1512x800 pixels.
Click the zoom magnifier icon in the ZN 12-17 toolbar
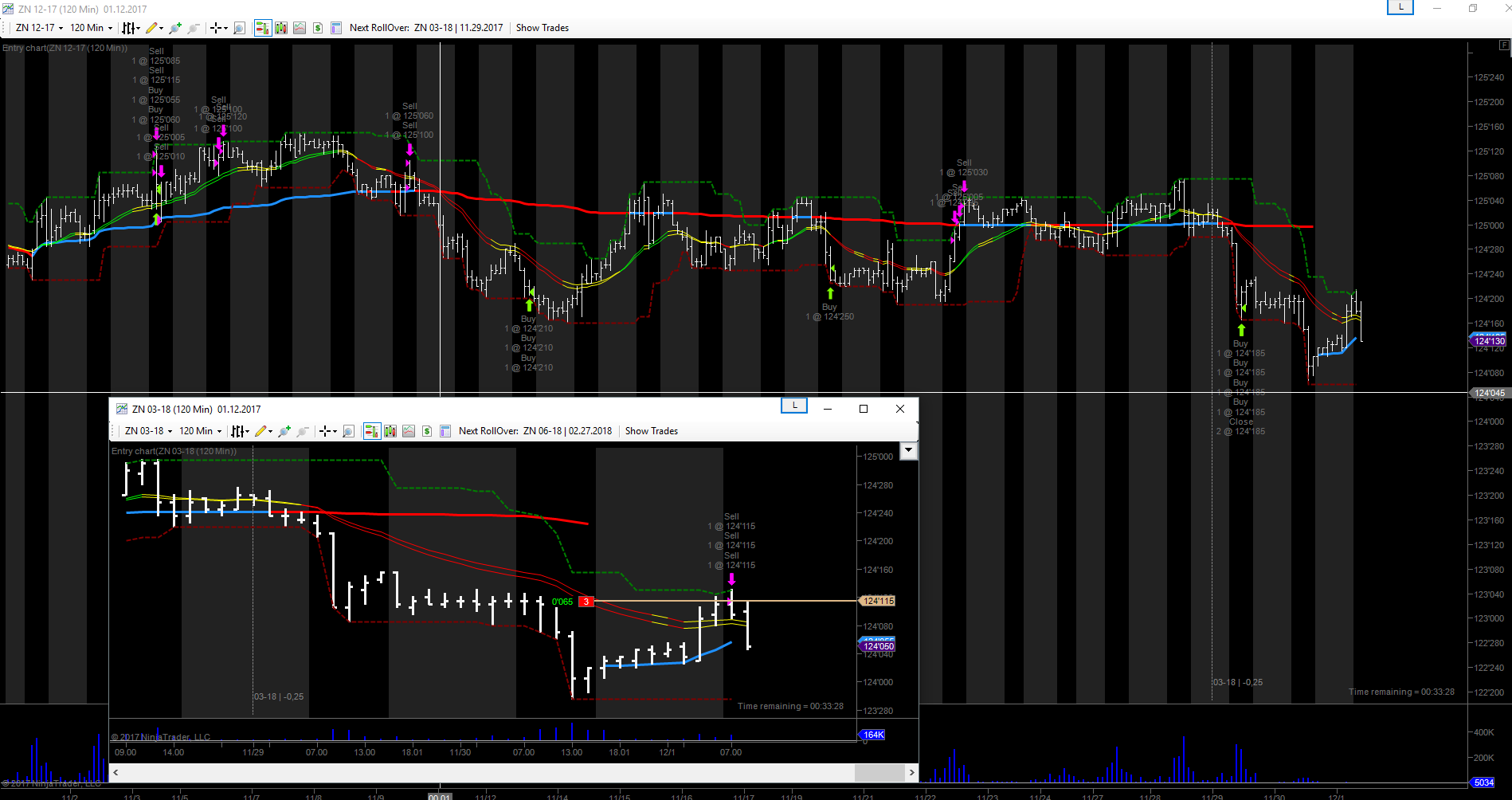click(x=239, y=28)
